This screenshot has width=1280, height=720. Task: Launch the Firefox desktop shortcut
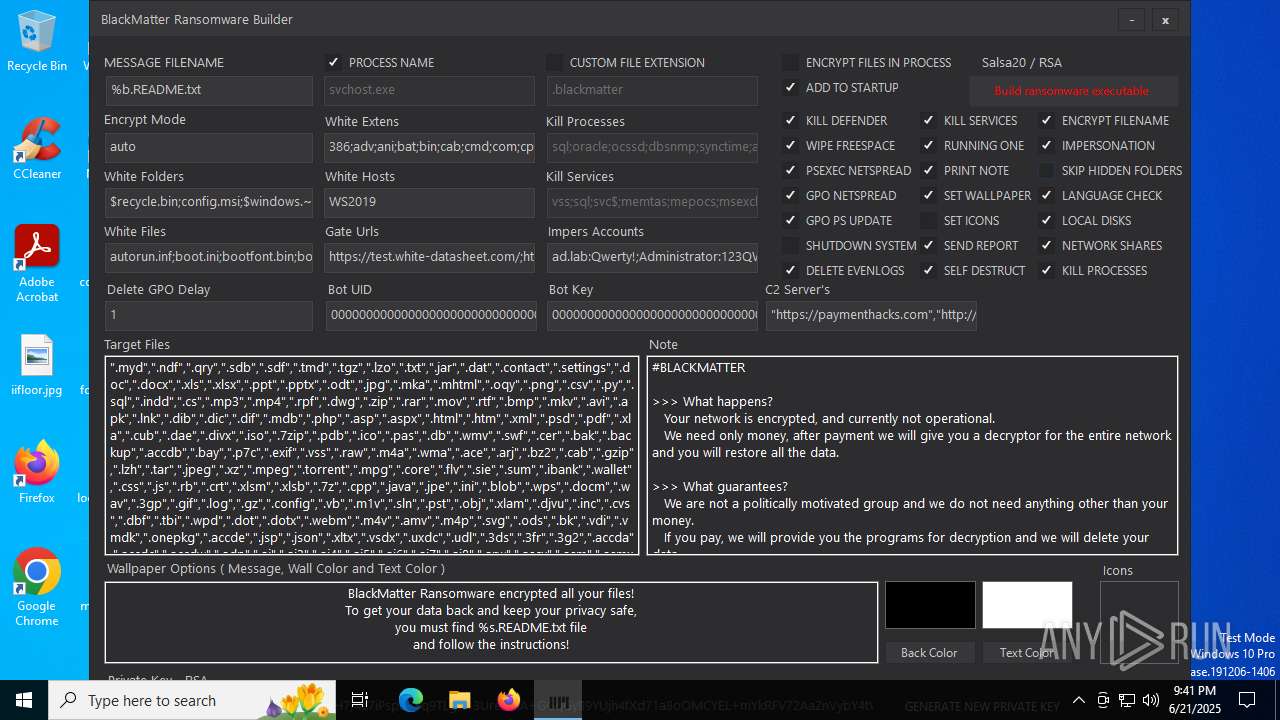(x=37, y=472)
